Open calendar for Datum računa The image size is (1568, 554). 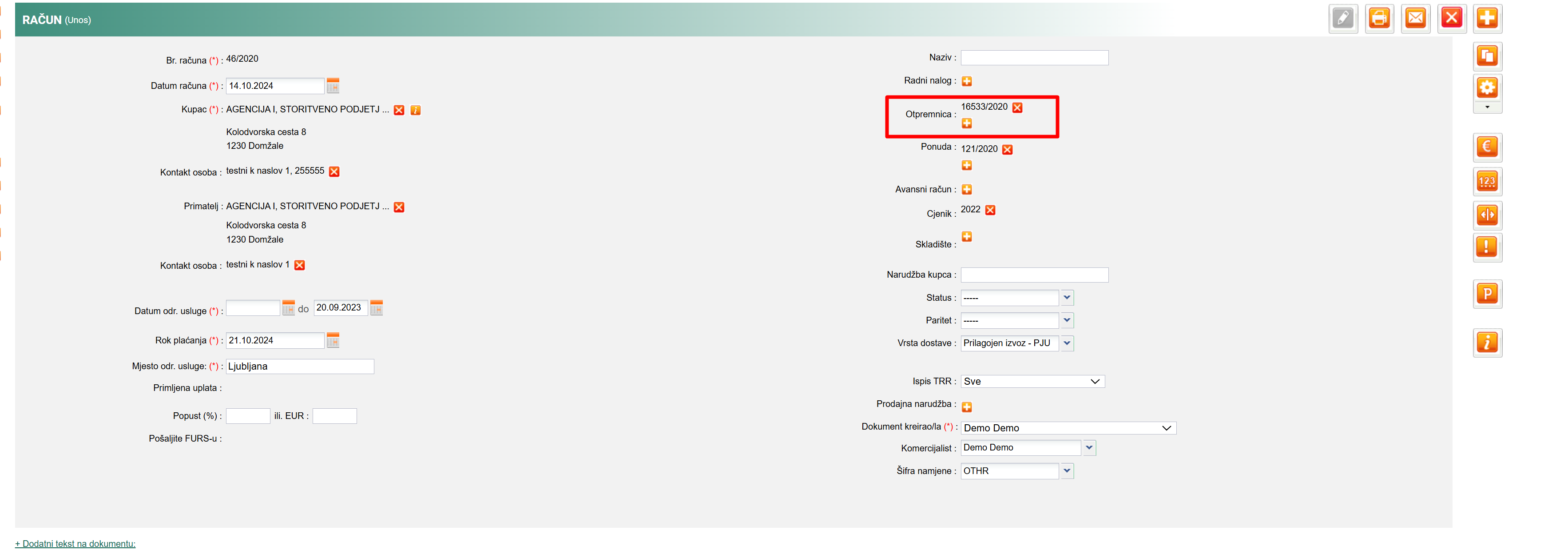click(333, 86)
